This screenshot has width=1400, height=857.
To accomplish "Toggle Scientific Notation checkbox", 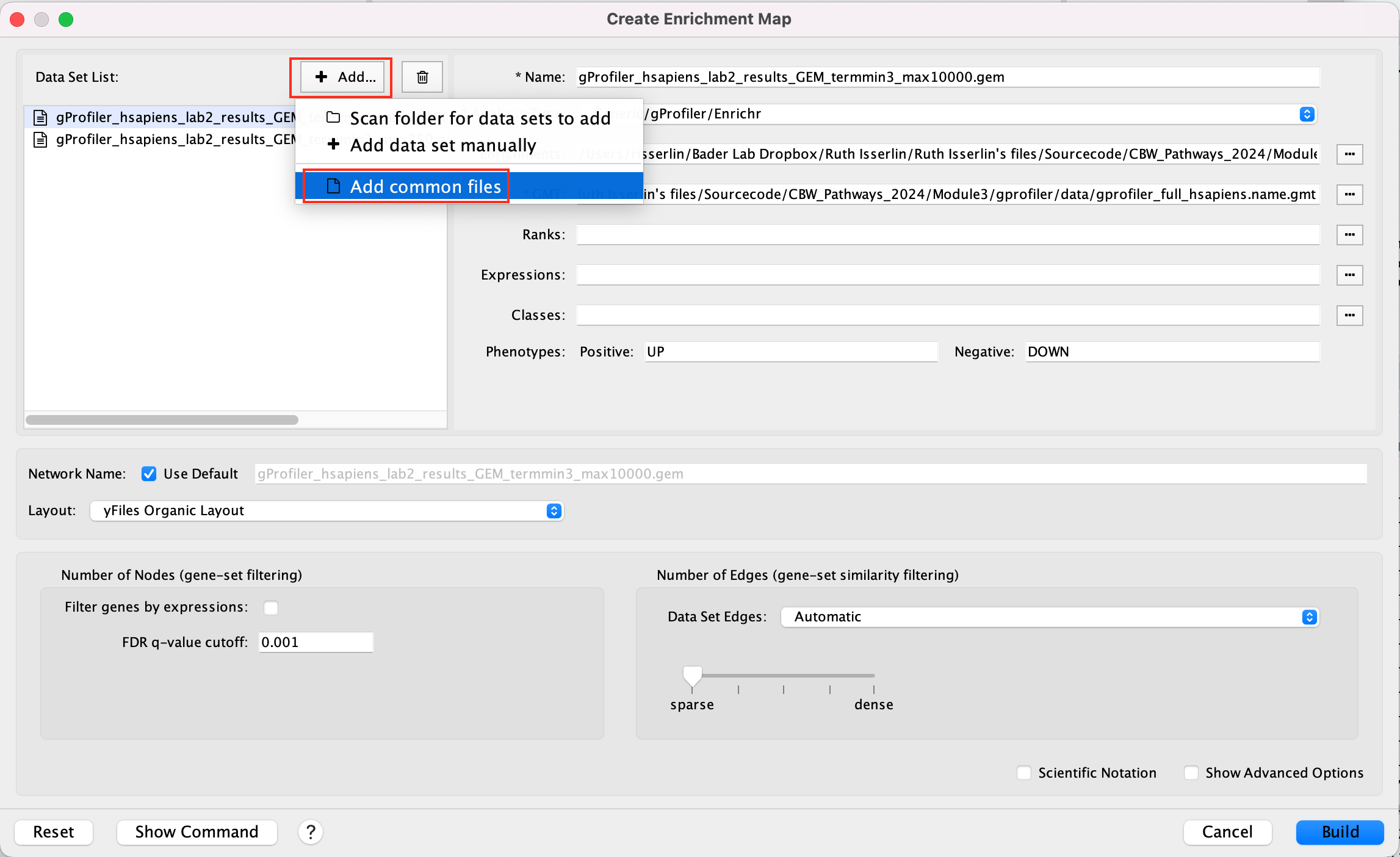I will point(1024,773).
